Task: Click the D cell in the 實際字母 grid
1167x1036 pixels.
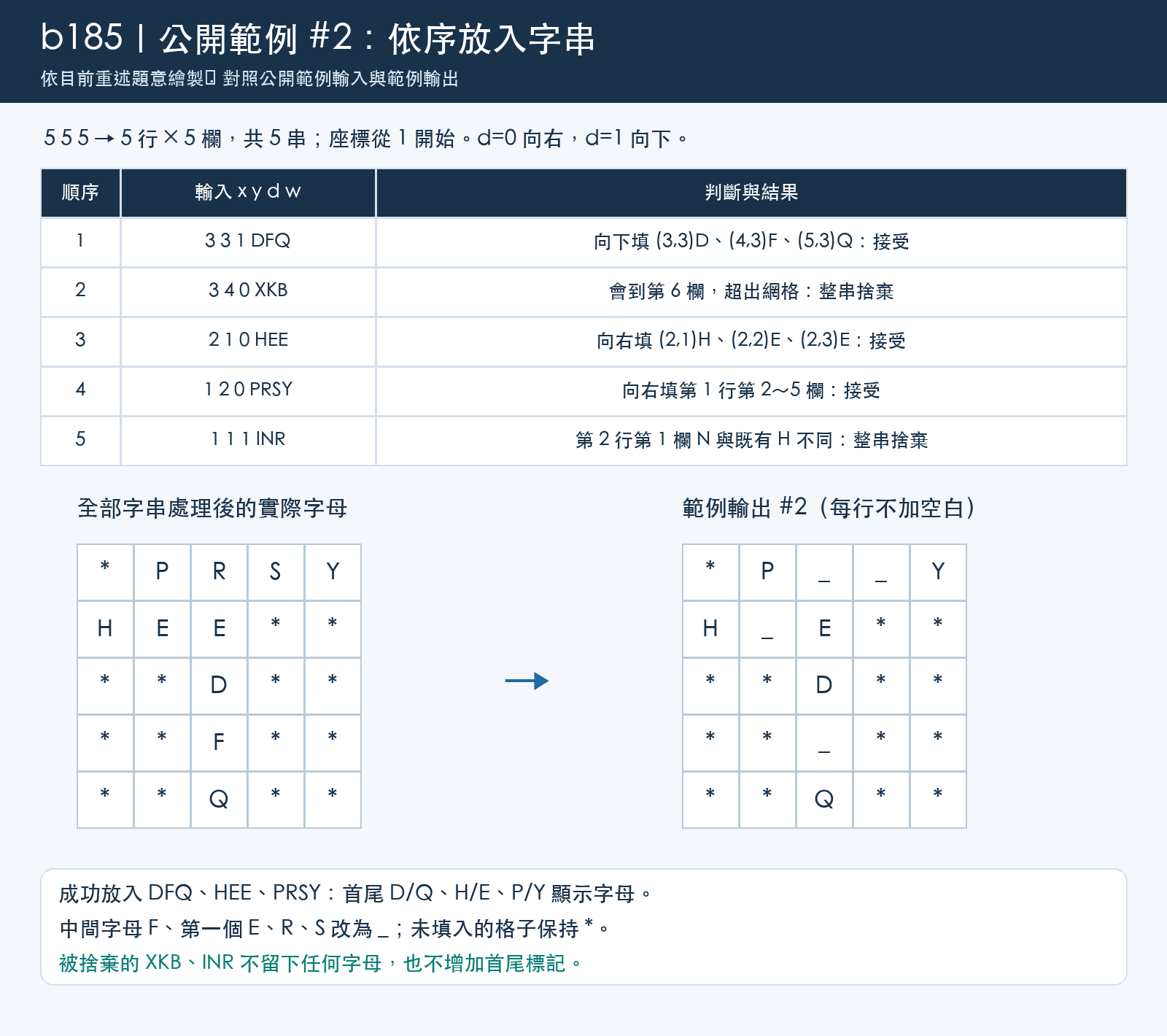Action: point(219,686)
